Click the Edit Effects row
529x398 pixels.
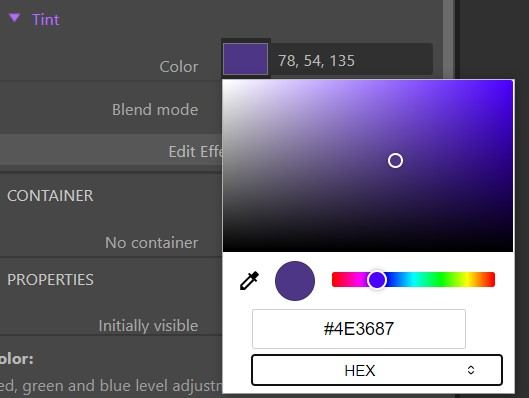[111, 151]
